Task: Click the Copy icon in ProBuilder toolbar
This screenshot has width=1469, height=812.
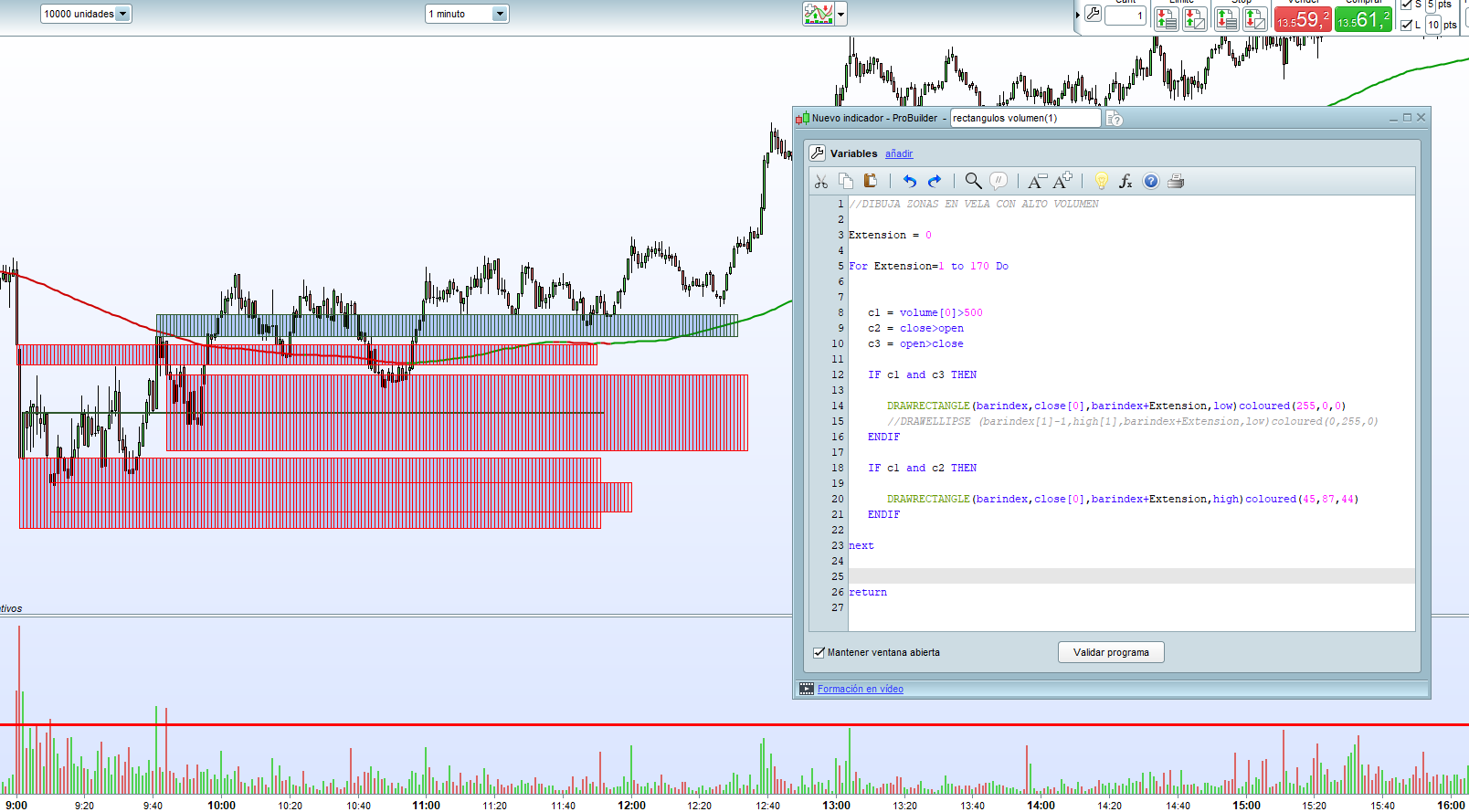Action: coord(846,181)
